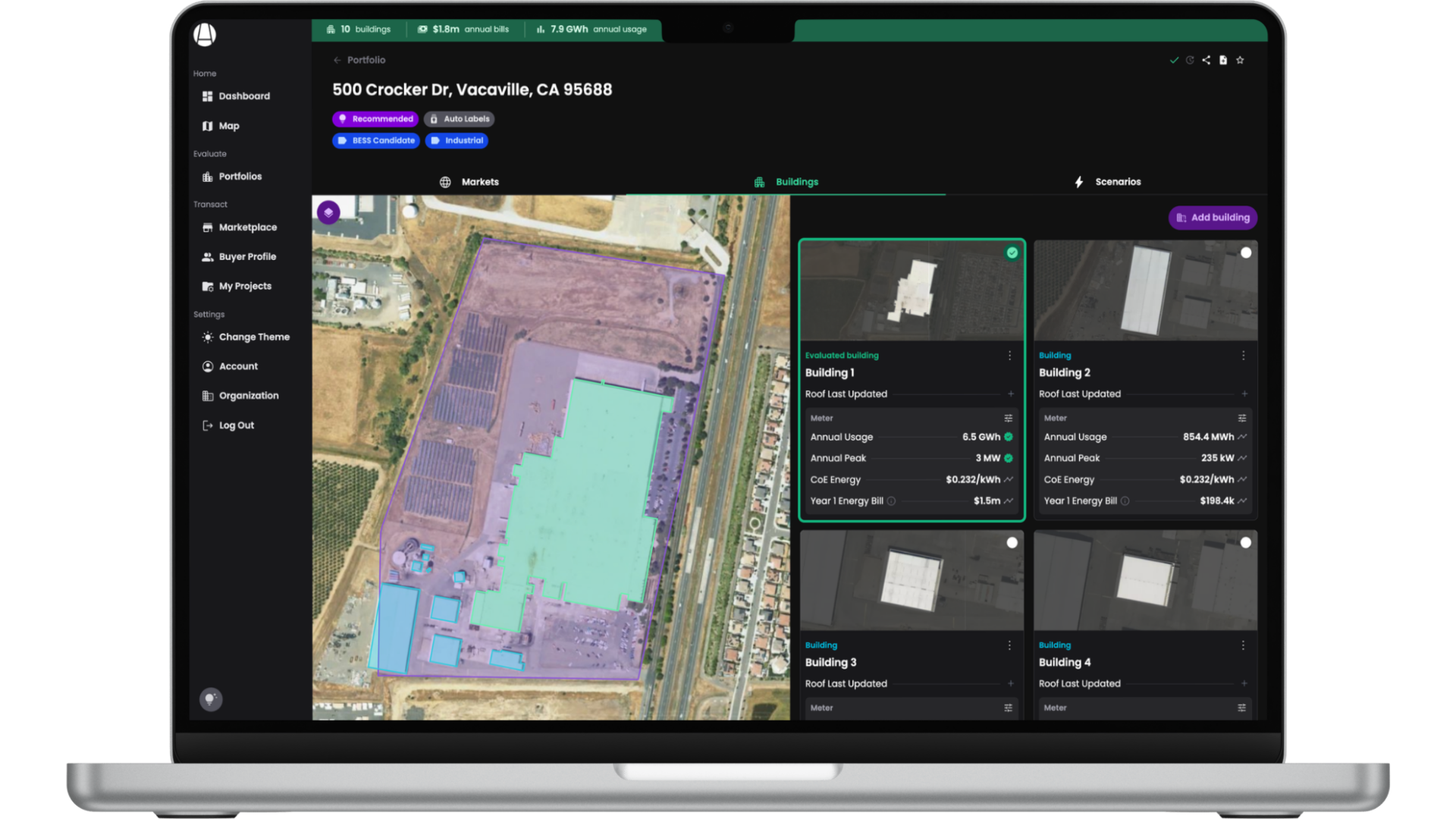Open Building 4 three-dot options menu
Image resolution: width=1456 pixels, height=819 pixels.
click(1243, 645)
